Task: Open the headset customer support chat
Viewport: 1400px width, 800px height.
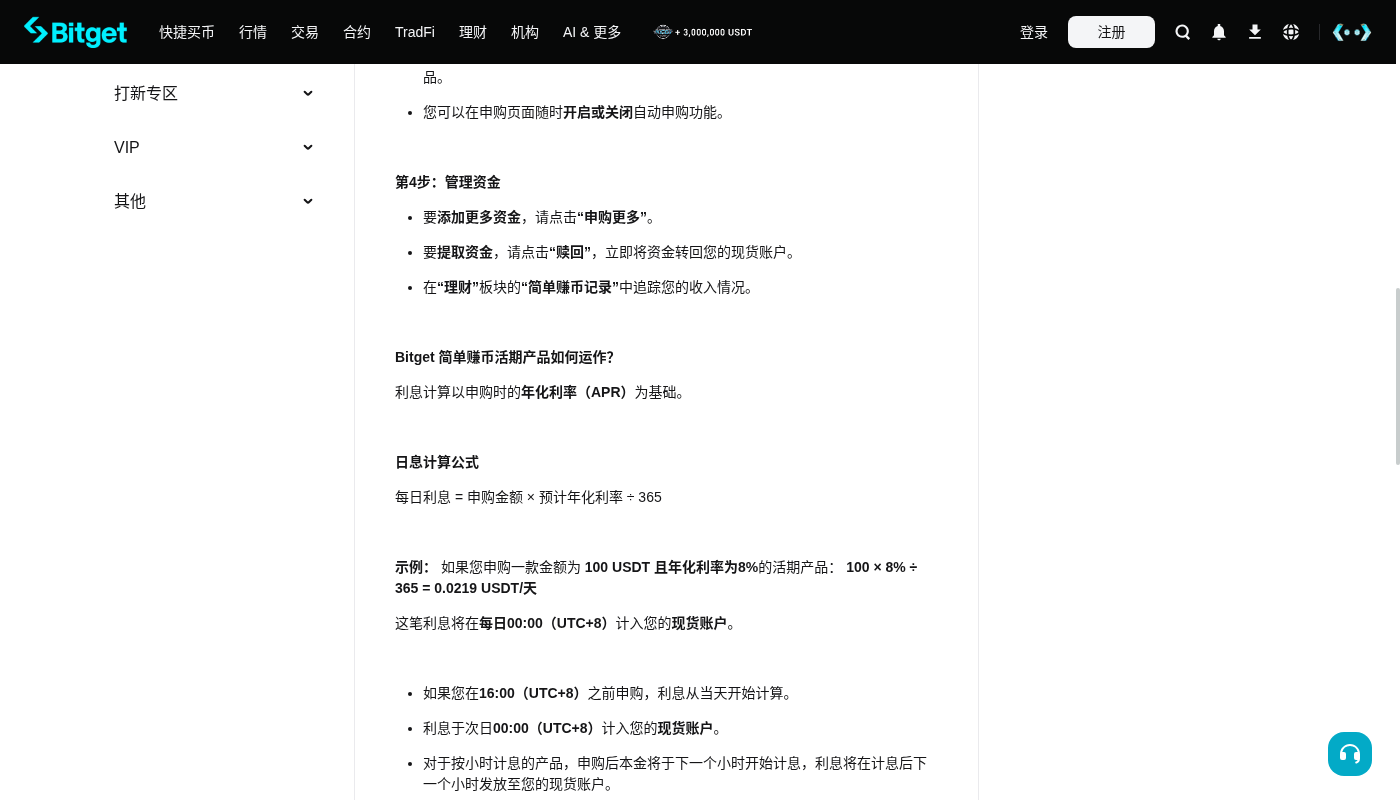Action: click(1350, 754)
